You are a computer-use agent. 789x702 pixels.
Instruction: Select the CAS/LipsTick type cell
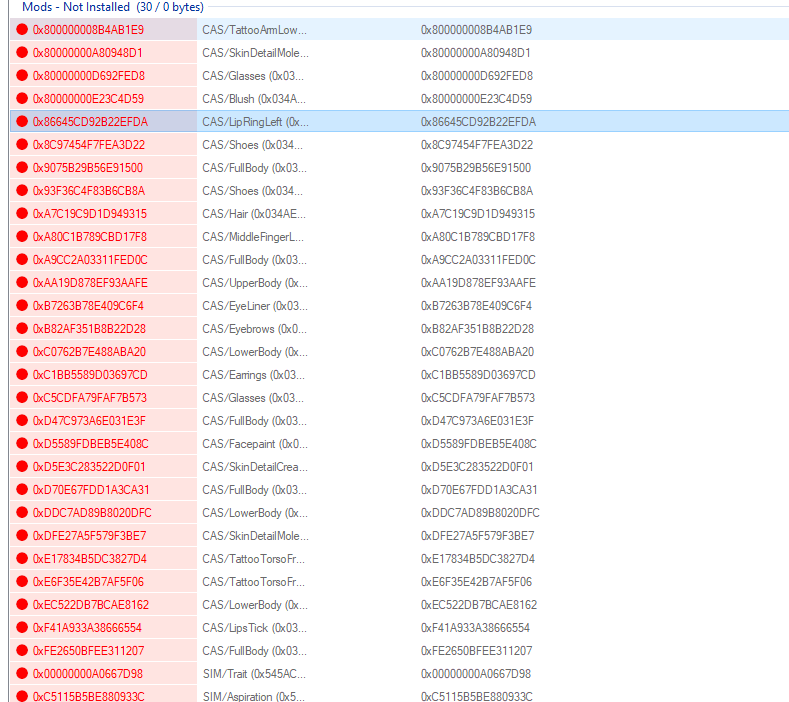coord(254,628)
